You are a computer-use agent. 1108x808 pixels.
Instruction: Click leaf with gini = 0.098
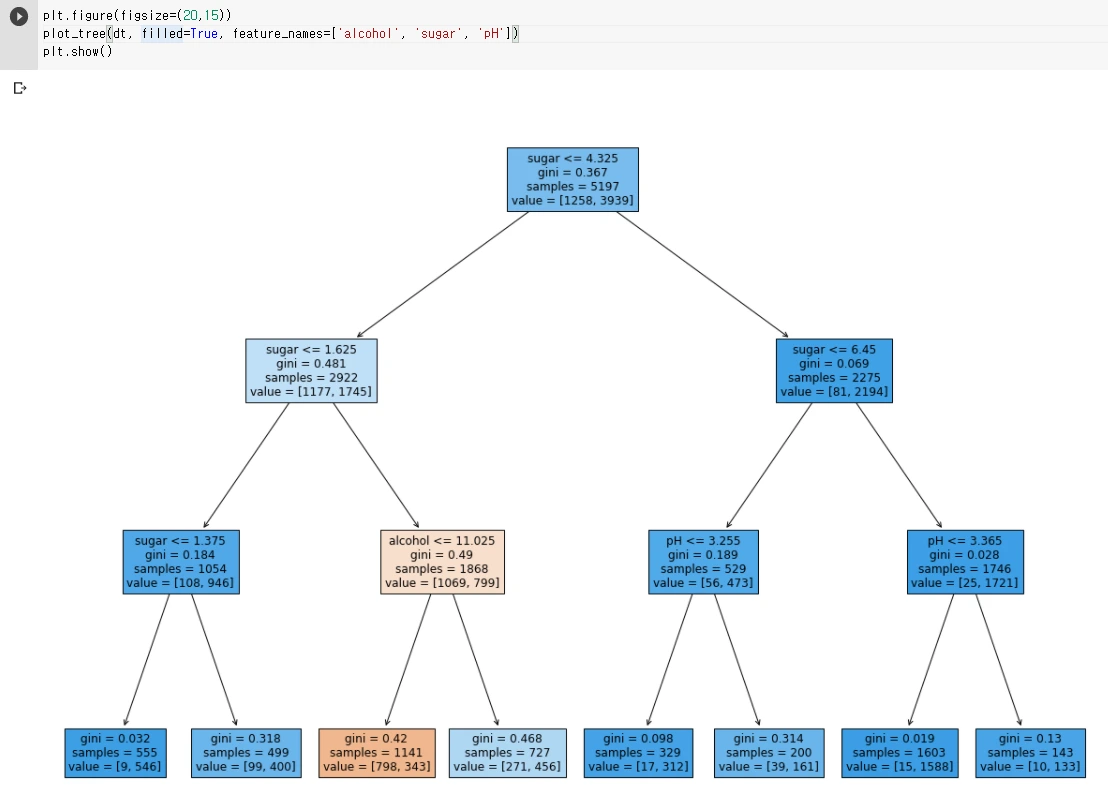coord(638,753)
